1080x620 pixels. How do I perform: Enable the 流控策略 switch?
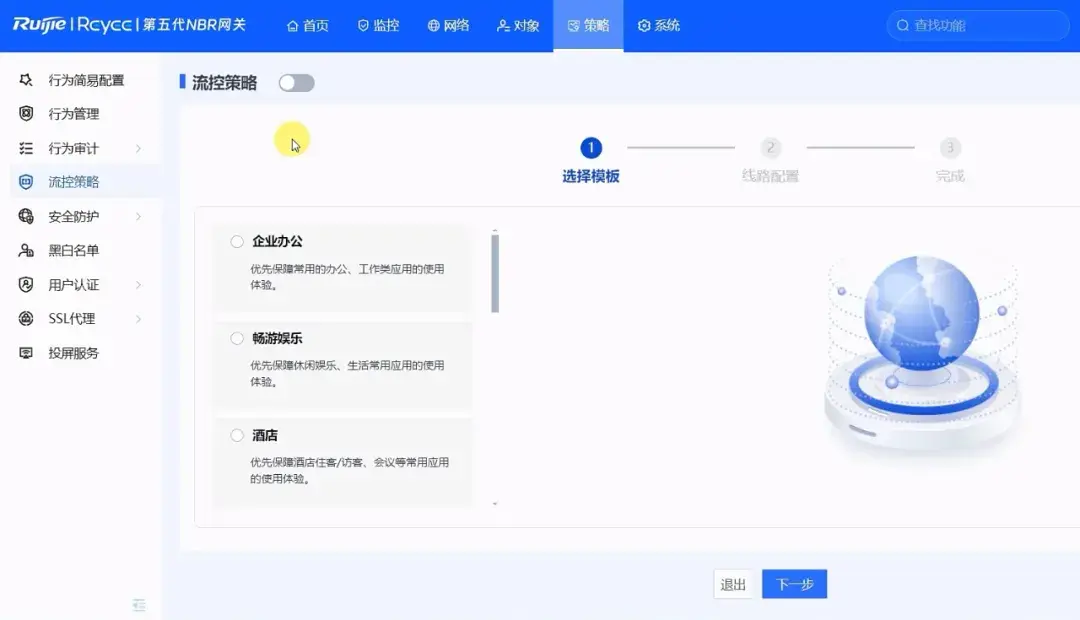click(x=295, y=84)
